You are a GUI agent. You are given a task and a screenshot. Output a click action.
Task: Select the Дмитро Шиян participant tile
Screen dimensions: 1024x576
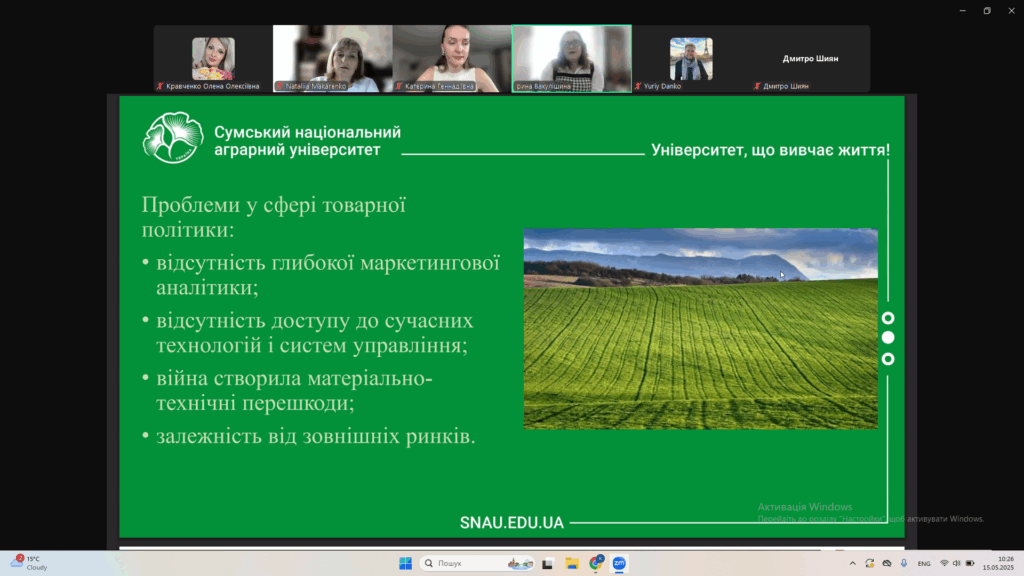pyautogui.click(x=810, y=59)
